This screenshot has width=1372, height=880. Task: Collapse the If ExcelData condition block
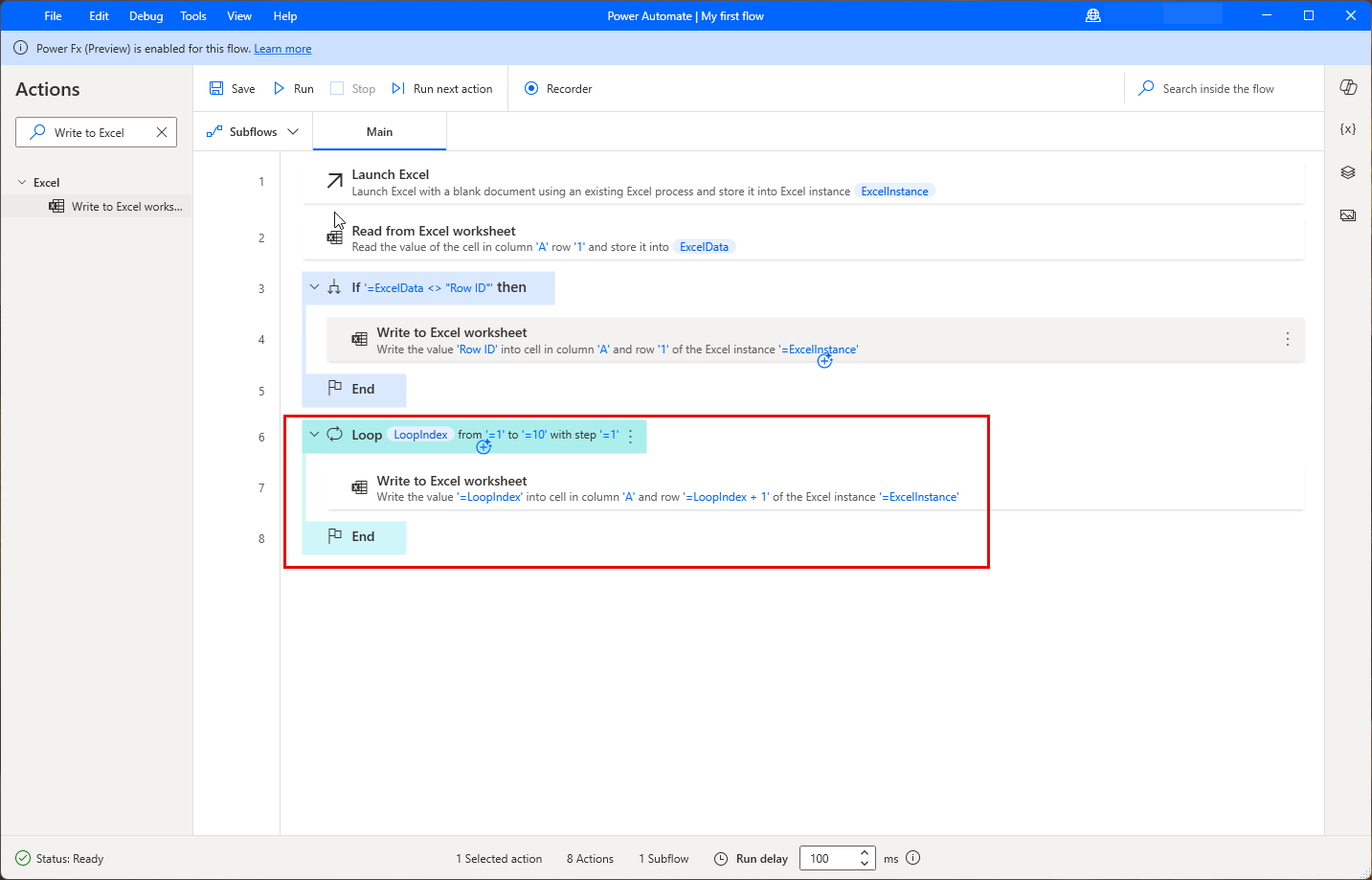[314, 286]
